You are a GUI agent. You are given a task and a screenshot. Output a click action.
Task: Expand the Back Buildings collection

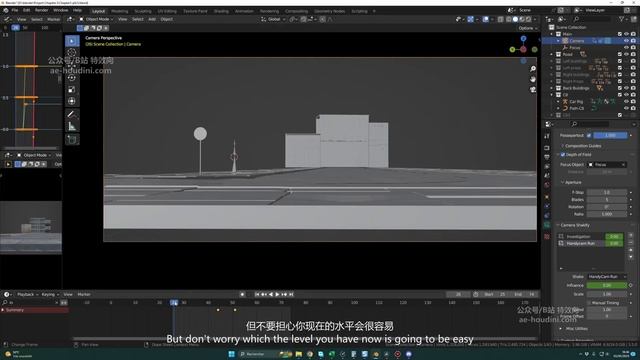coord(552,88)
